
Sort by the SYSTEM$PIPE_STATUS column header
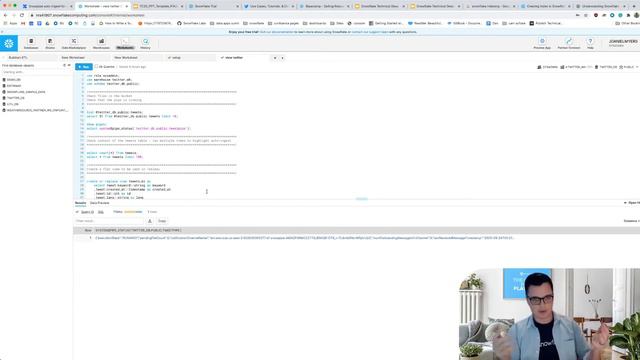(x=138, y=230)
